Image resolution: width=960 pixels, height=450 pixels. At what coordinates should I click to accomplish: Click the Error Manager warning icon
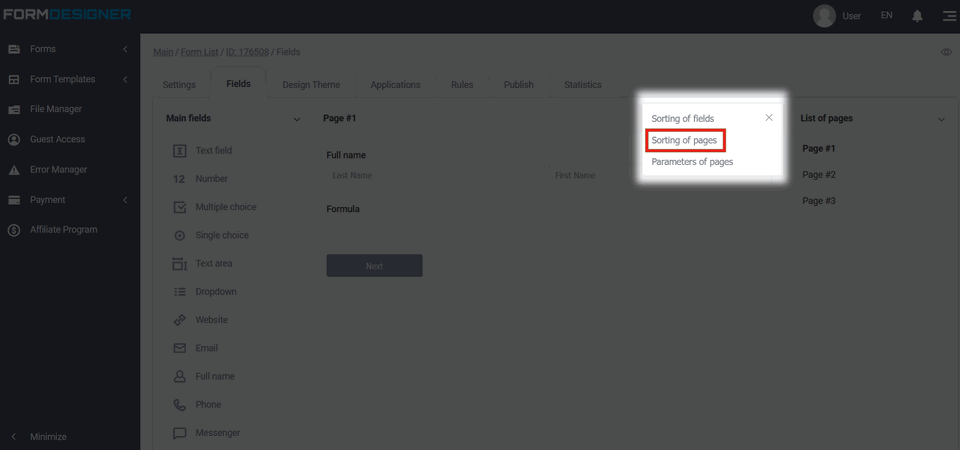coord(14,170)
